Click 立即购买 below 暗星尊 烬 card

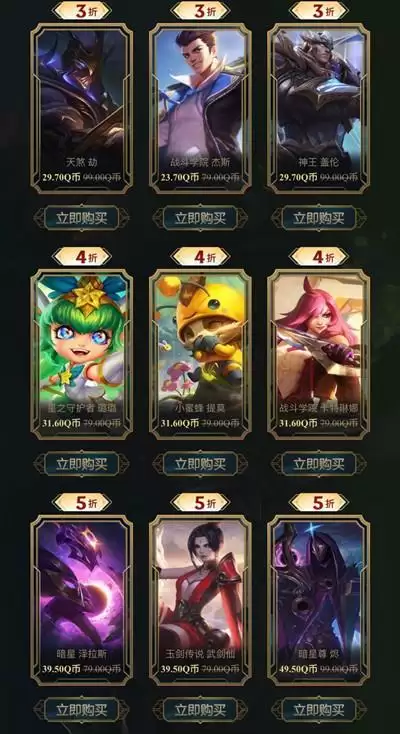click(x=319, y=710)
